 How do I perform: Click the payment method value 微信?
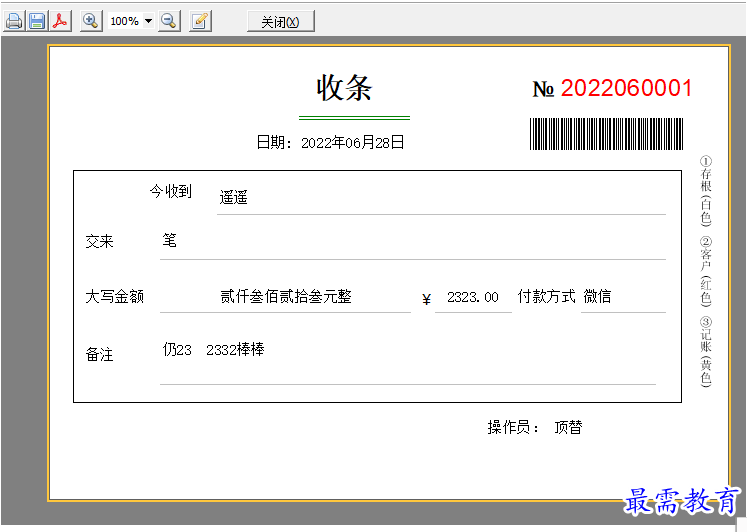tap(597, 296)
